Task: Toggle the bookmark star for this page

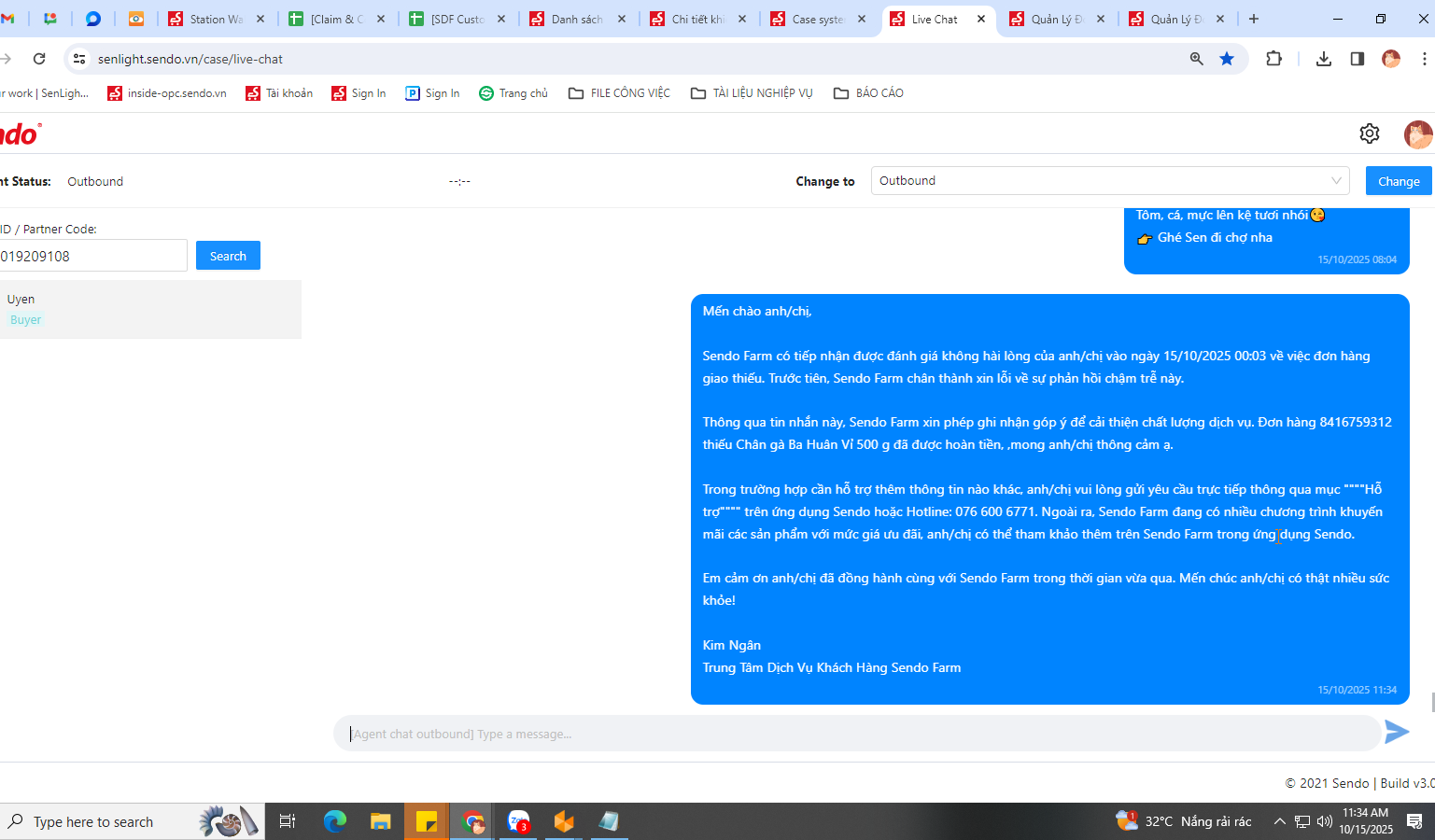Action: point(1227,59)
